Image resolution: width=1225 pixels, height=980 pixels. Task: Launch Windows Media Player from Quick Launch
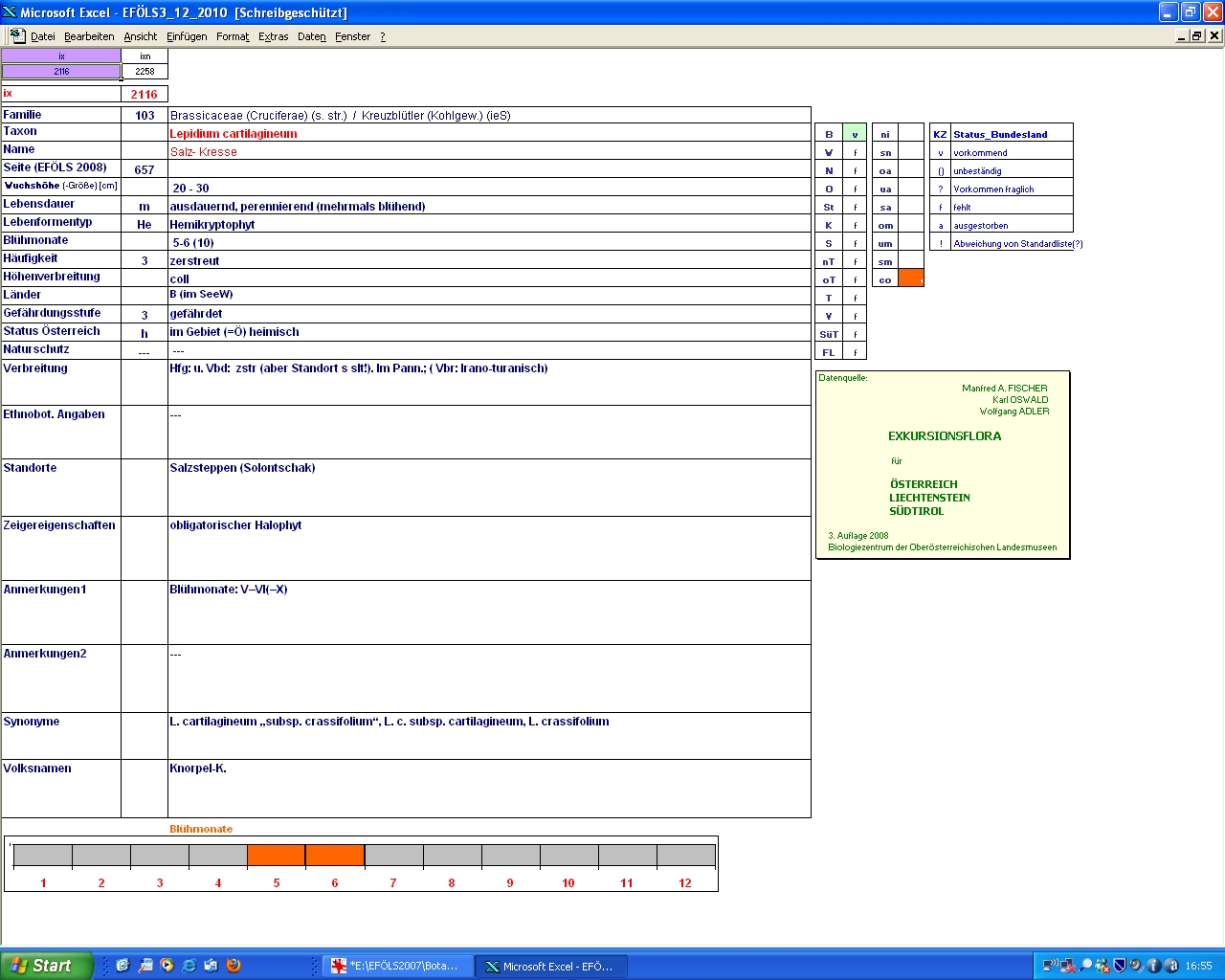167,966
